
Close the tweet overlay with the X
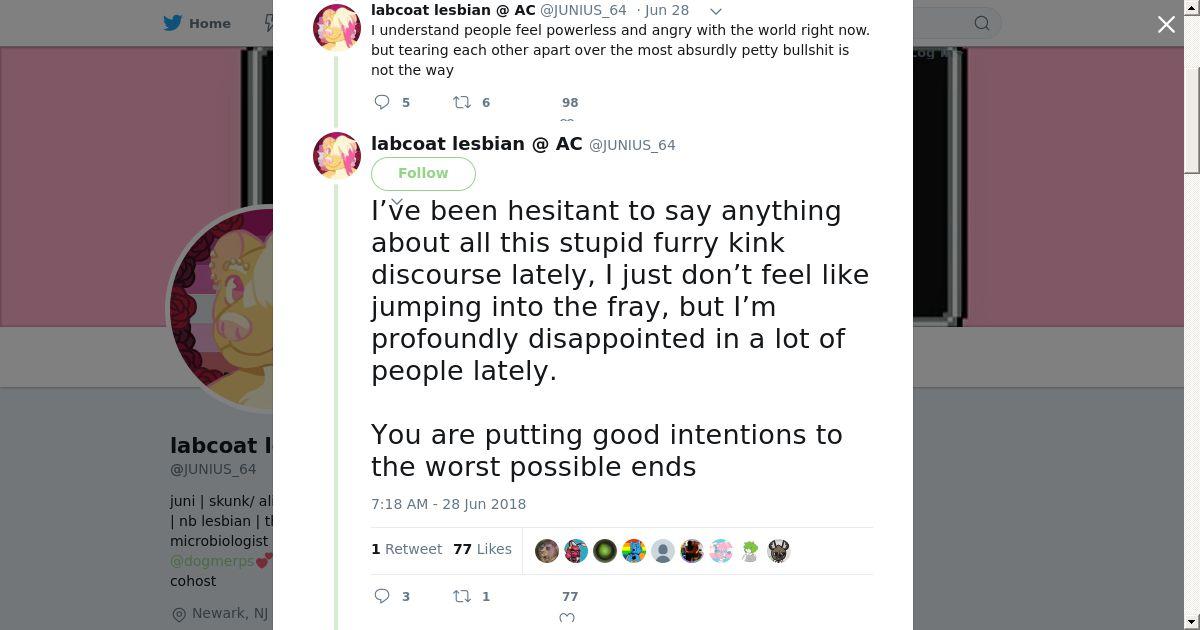click(x=1166, y=25)
